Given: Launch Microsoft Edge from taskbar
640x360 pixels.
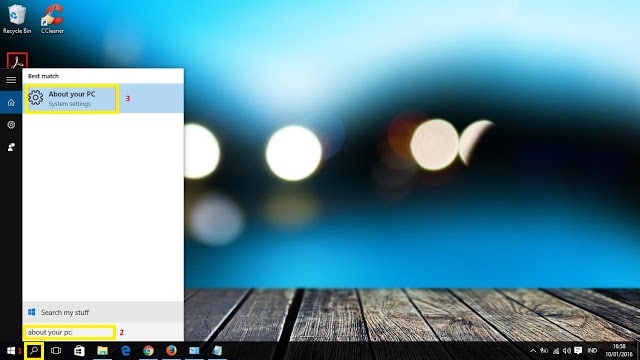Looking at the screenshot, I should tap(126, 351).
